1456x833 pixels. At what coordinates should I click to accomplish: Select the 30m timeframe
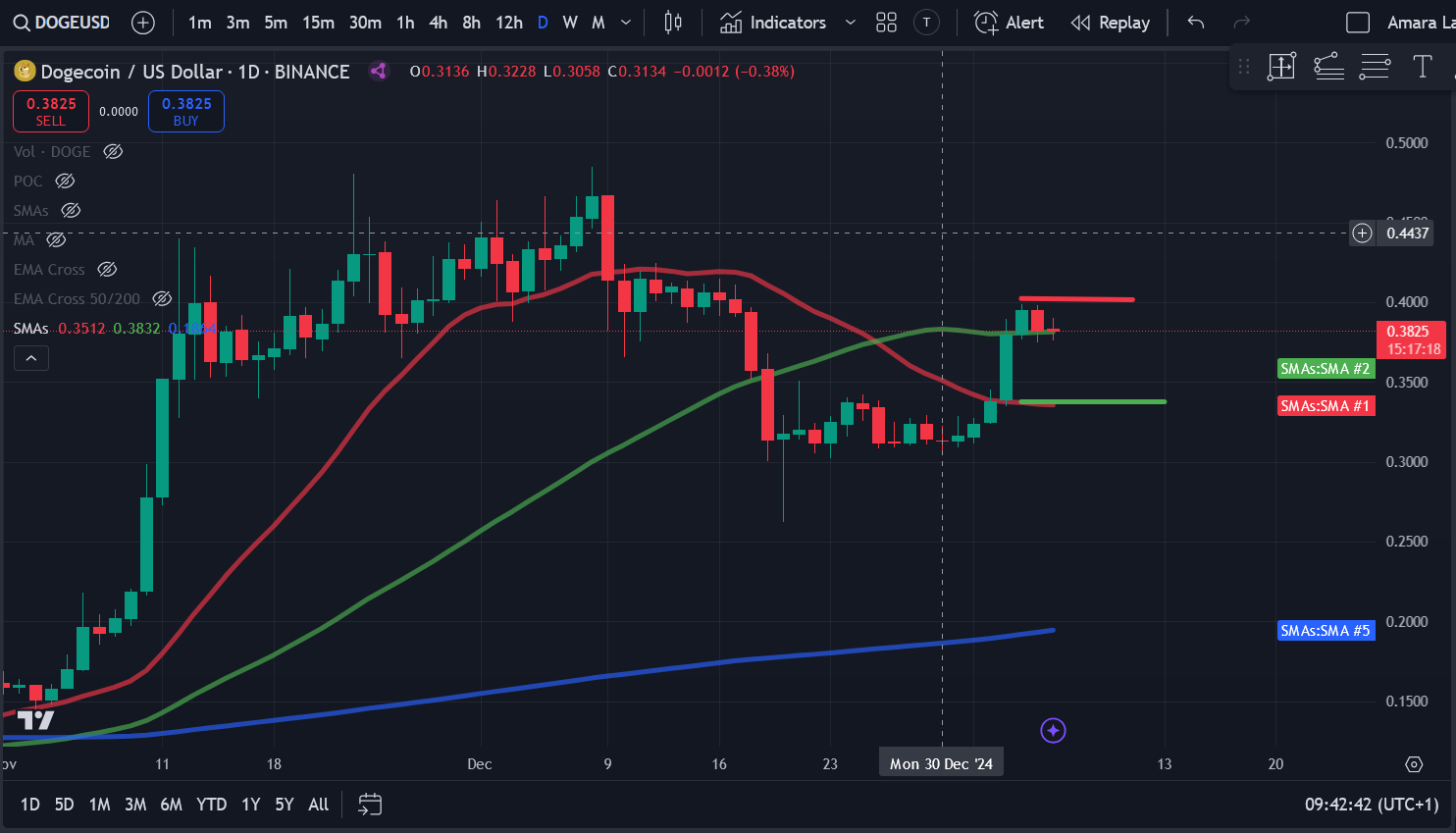coord(365,23)
